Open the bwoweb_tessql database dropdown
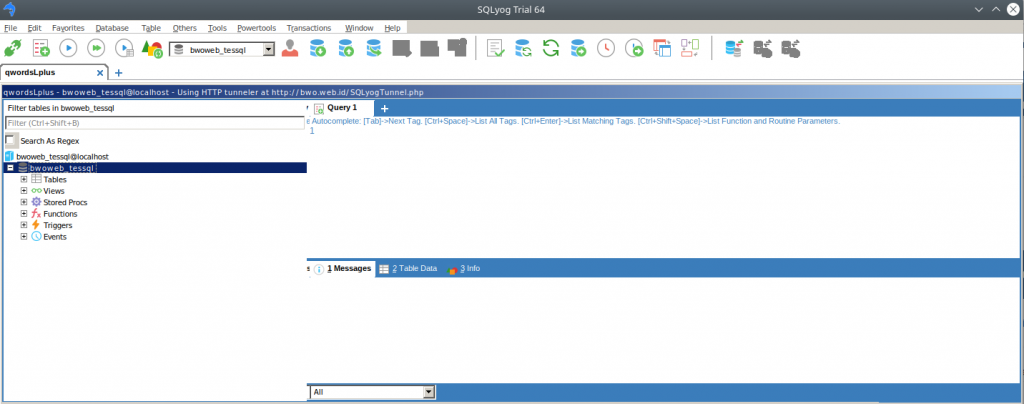The image size is (1024, 404). pos(269,49)
